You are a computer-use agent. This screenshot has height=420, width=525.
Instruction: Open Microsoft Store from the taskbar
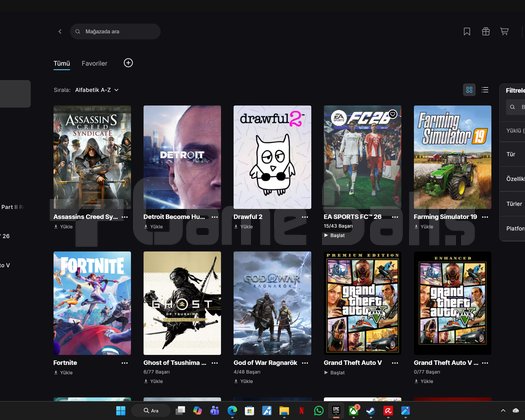click(249, 411)
